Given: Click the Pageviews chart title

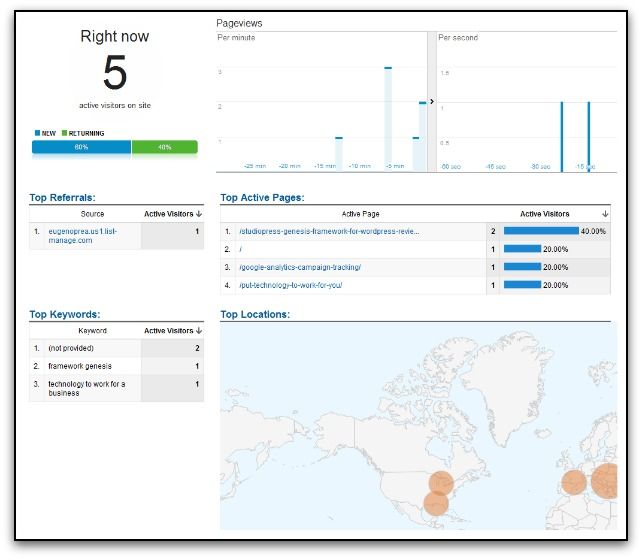Looking at the screenshot, I should [x=239, y=23].
